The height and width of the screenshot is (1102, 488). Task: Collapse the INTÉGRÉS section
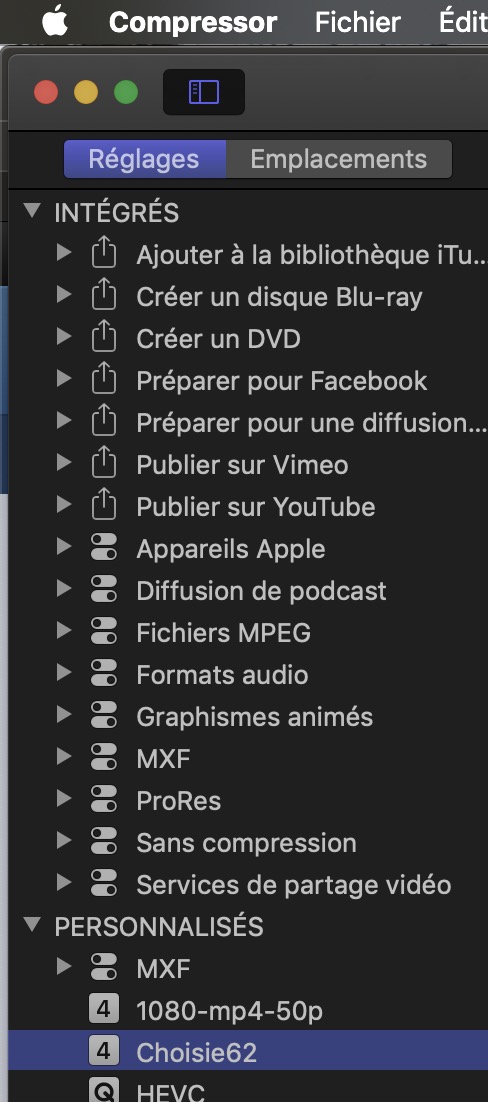click(x=32, y=211)
